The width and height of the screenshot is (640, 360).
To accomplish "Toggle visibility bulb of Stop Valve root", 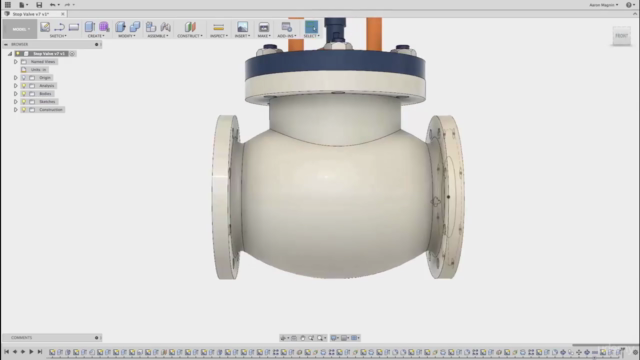I will pos(18,53).
